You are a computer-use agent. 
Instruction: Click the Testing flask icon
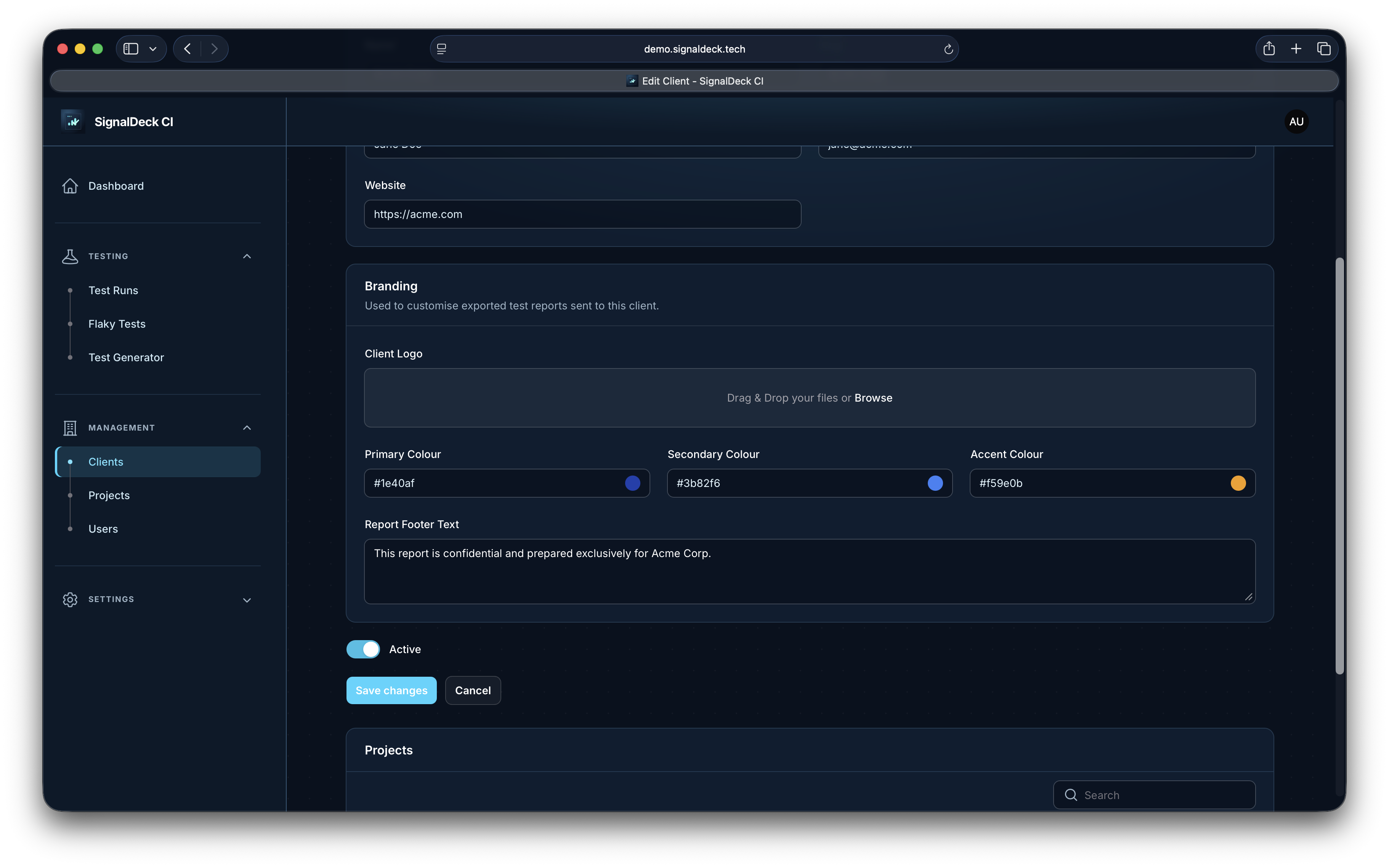[x=70, y=256]
